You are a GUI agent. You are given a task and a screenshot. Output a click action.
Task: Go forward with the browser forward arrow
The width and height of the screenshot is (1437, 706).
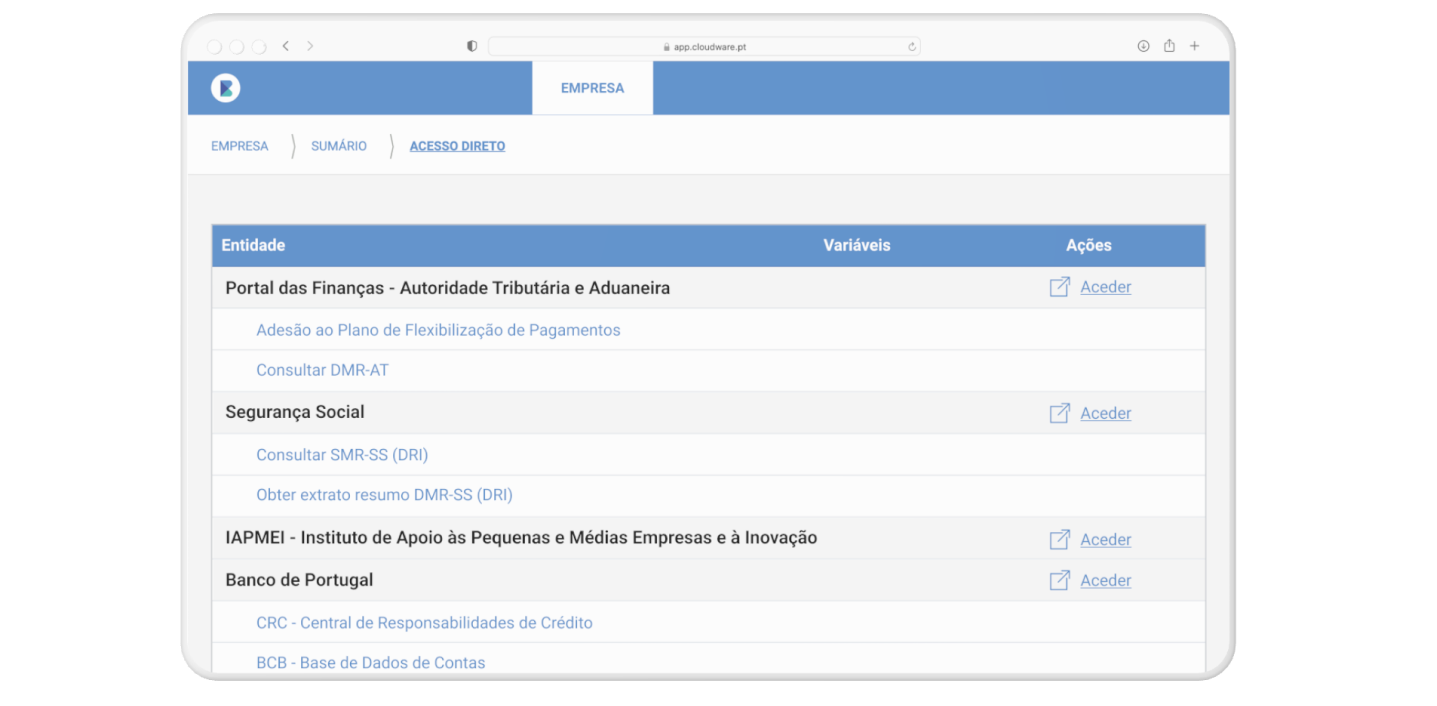pos(310,46)
